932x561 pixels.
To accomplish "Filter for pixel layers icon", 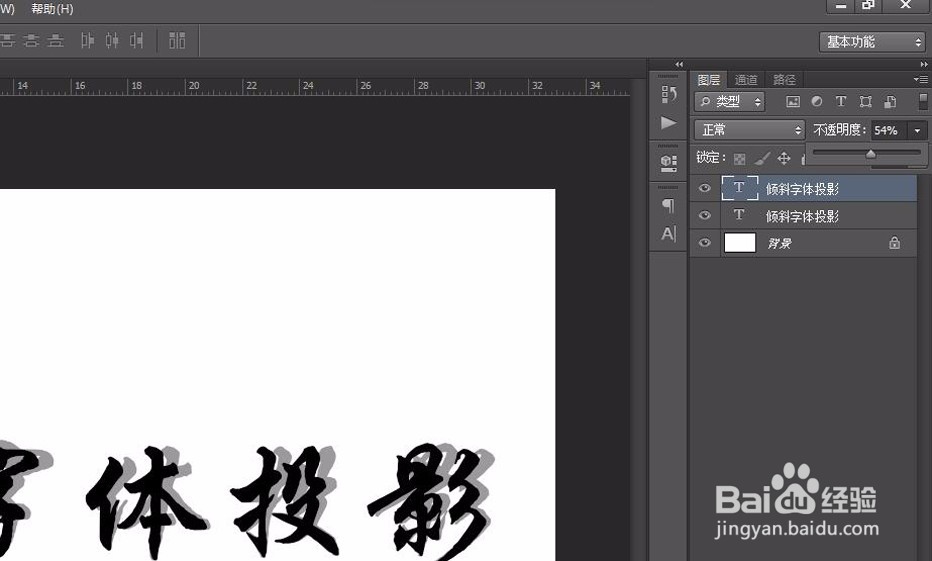I will (793, 102).
